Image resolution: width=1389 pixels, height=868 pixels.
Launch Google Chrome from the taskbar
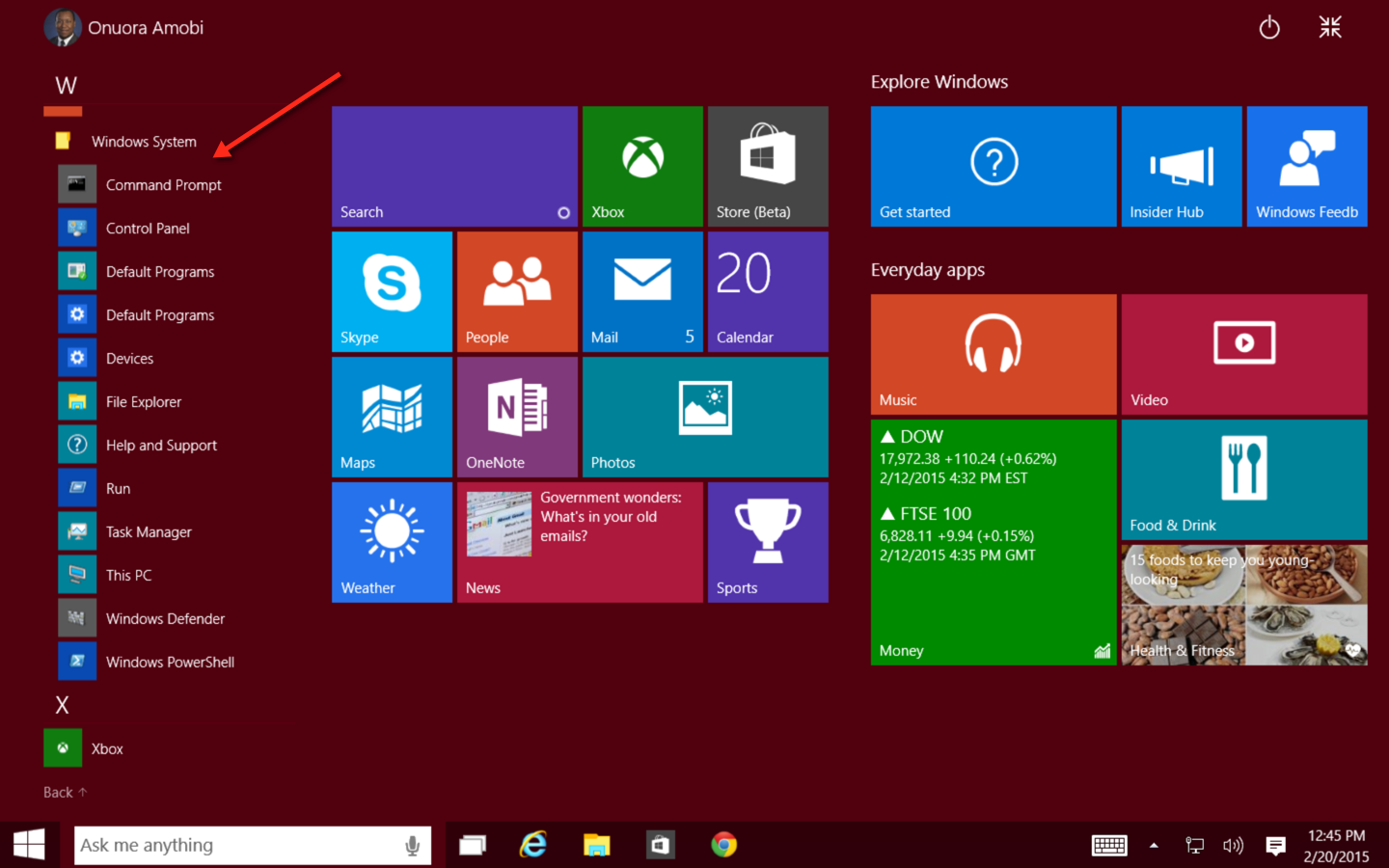coord(723,845)
